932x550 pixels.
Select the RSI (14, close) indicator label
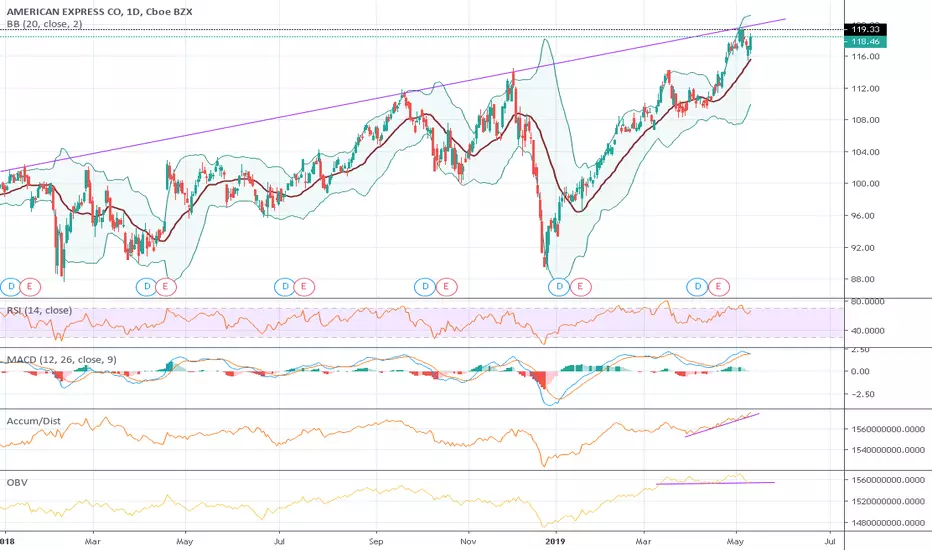pos(39,310)
